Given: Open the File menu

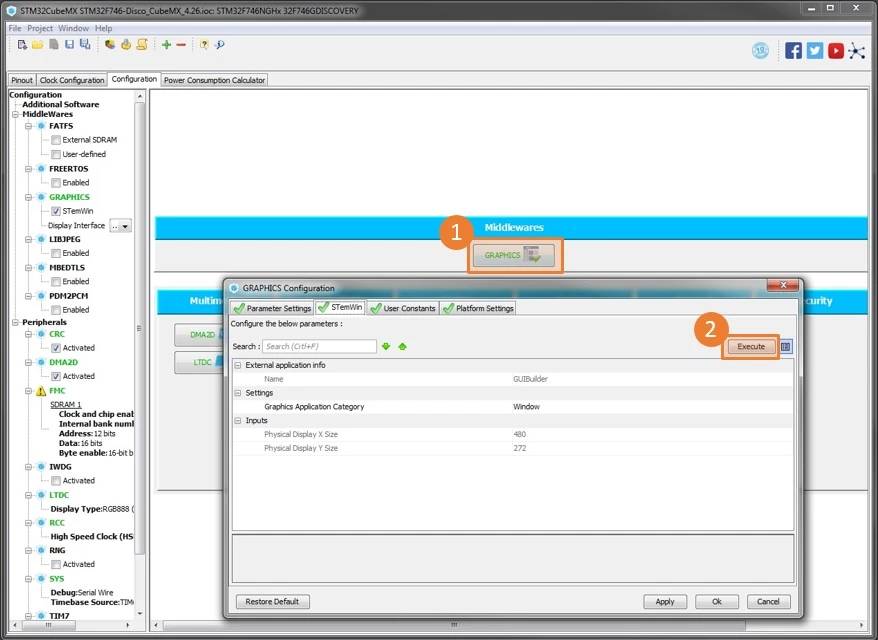Looking at the screenshot, I should pyautogui.click(x=15, y=28).
